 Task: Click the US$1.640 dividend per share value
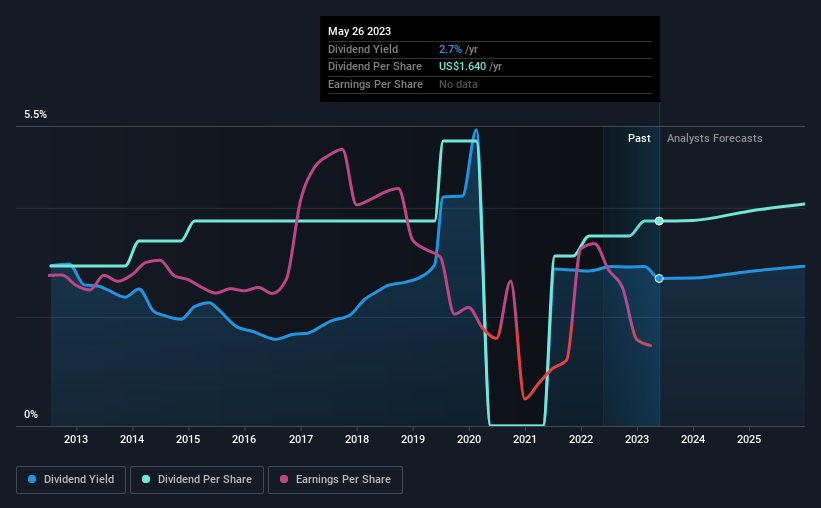pyautogui.click(x=462, y=67)
